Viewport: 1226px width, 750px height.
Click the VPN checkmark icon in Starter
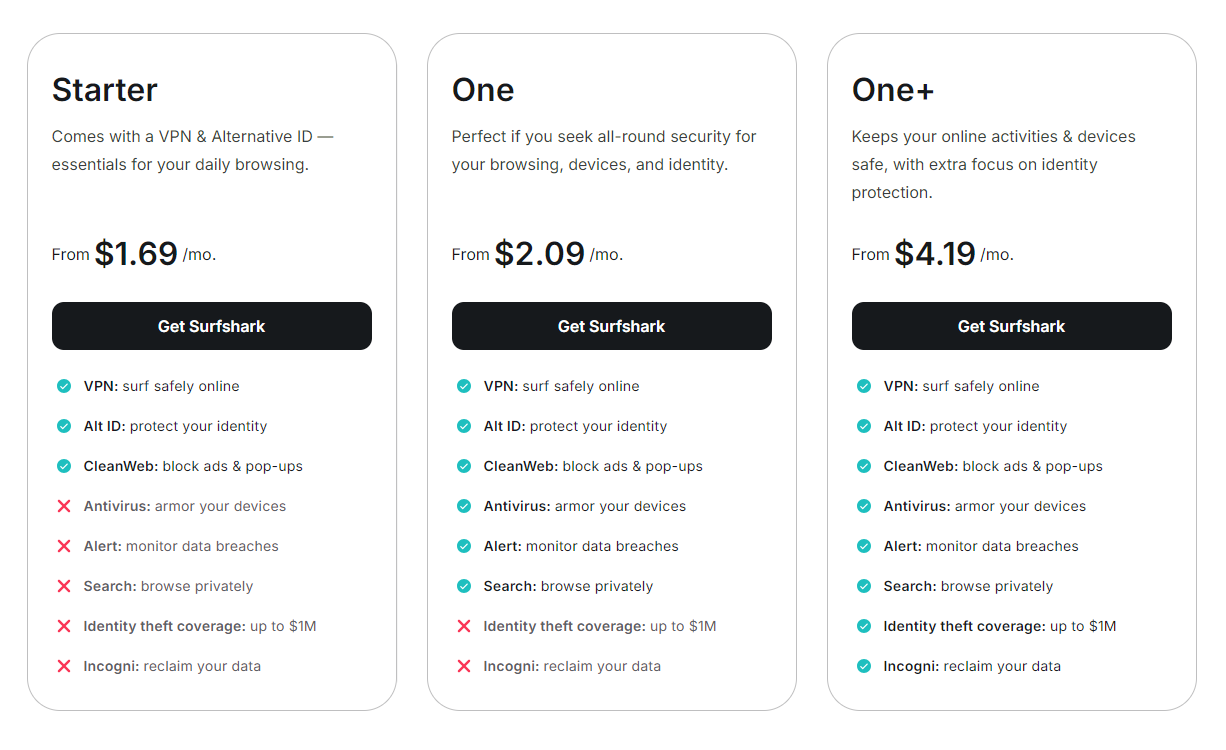coord(64,386)
